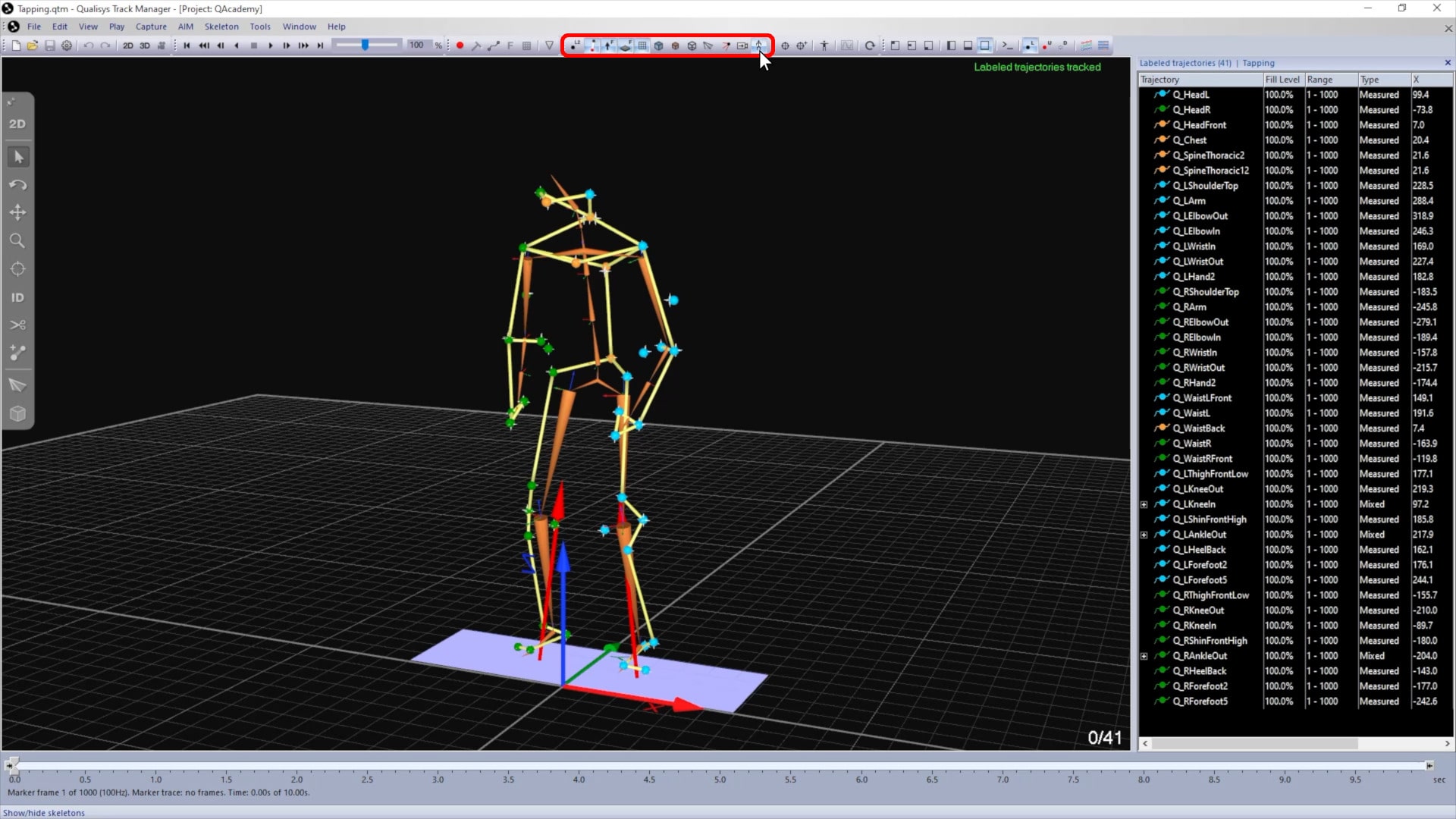Show unidentified trajectories window (U icon)
This screenshot has width=1456, height=819.
[x=1046, y=45]
